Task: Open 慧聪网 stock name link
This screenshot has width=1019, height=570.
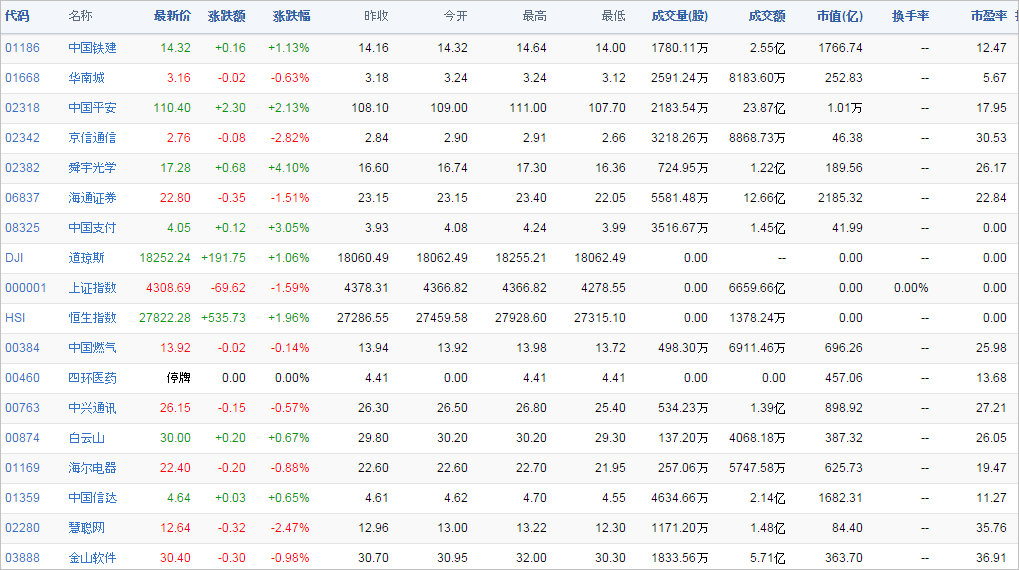Action: coord(86,528)
